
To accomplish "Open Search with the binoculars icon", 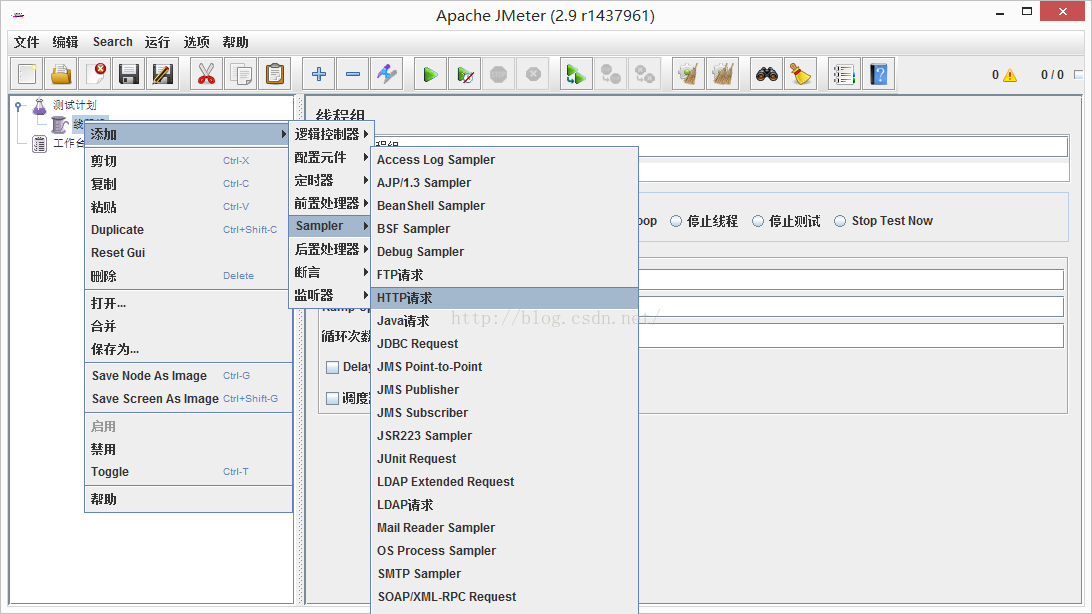I will [x=767, y=74].
